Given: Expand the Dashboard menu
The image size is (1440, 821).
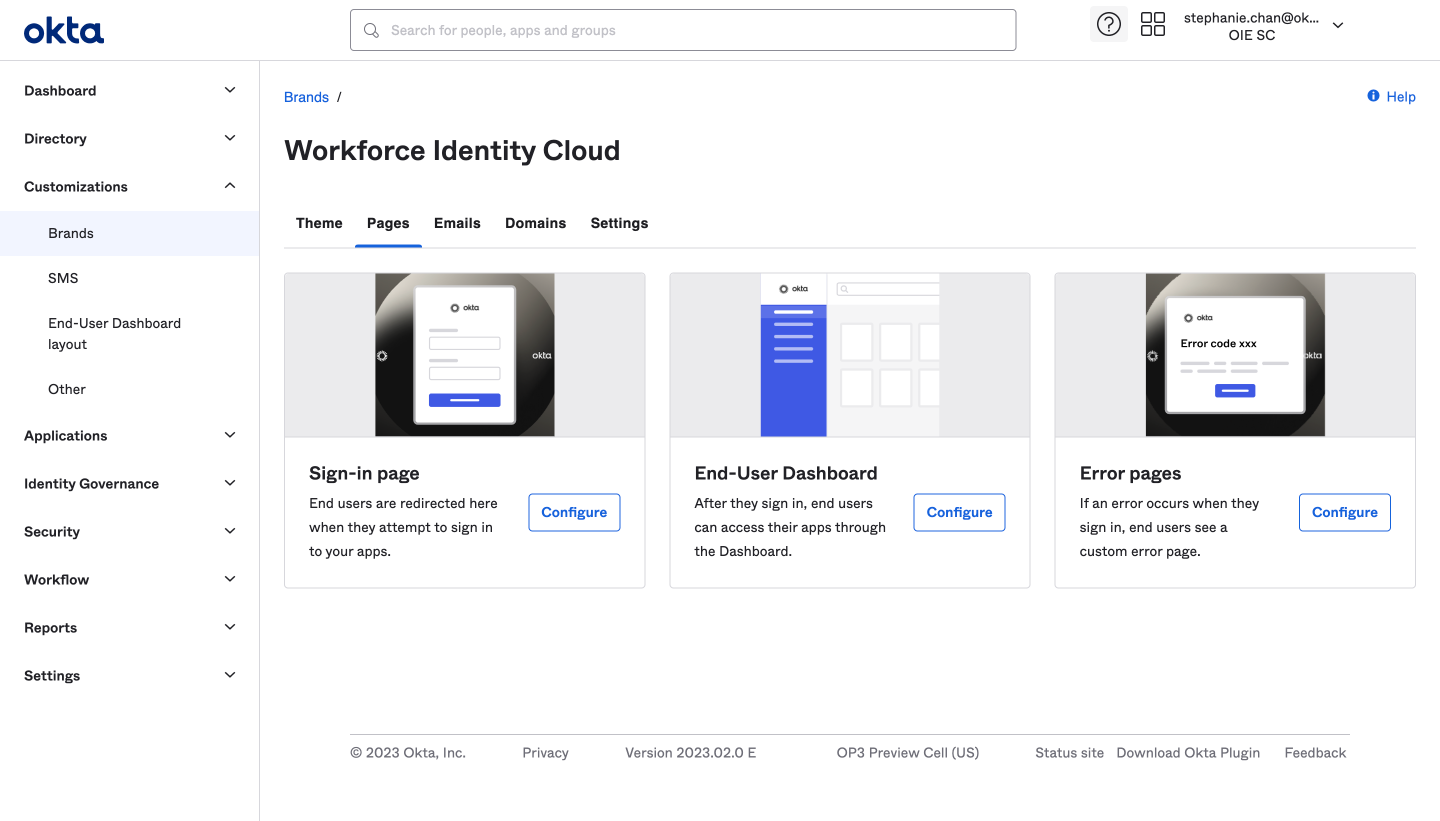Looking at the screenshot, I should pos(130,90).
